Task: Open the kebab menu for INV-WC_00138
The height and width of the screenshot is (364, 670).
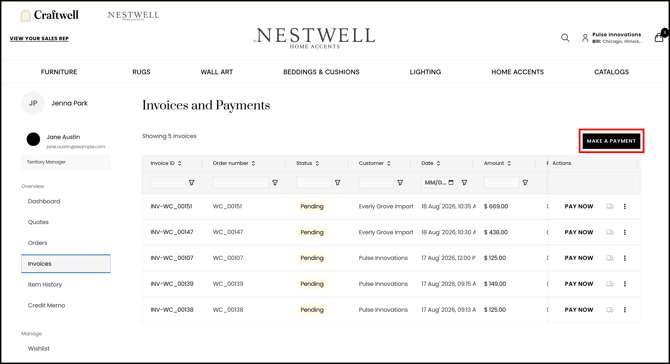Action: click(625, 310)
